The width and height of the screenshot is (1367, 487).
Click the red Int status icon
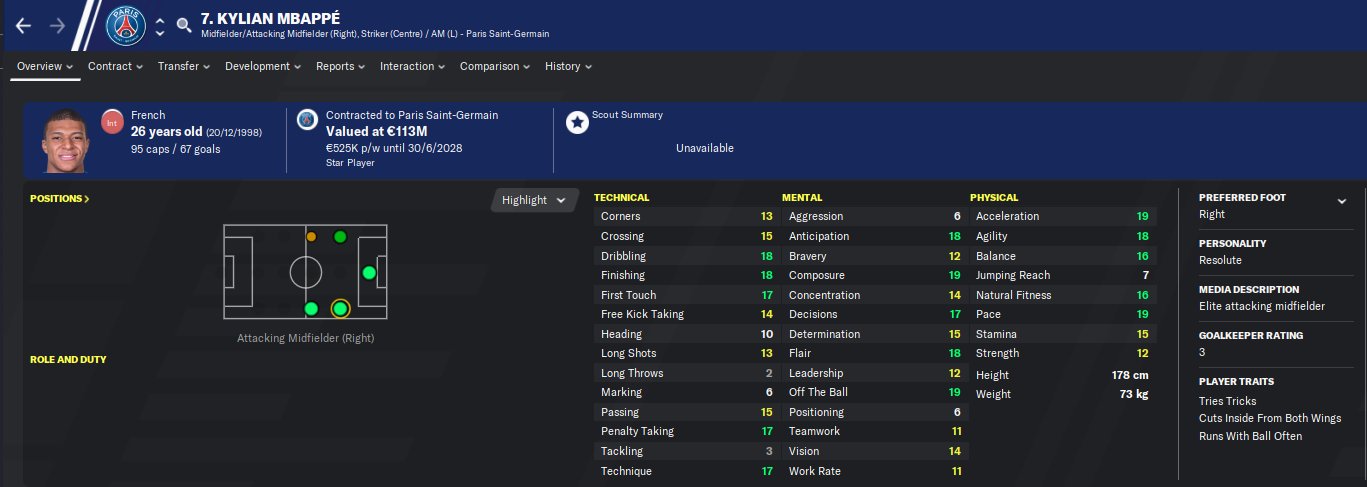pos(112,123)
